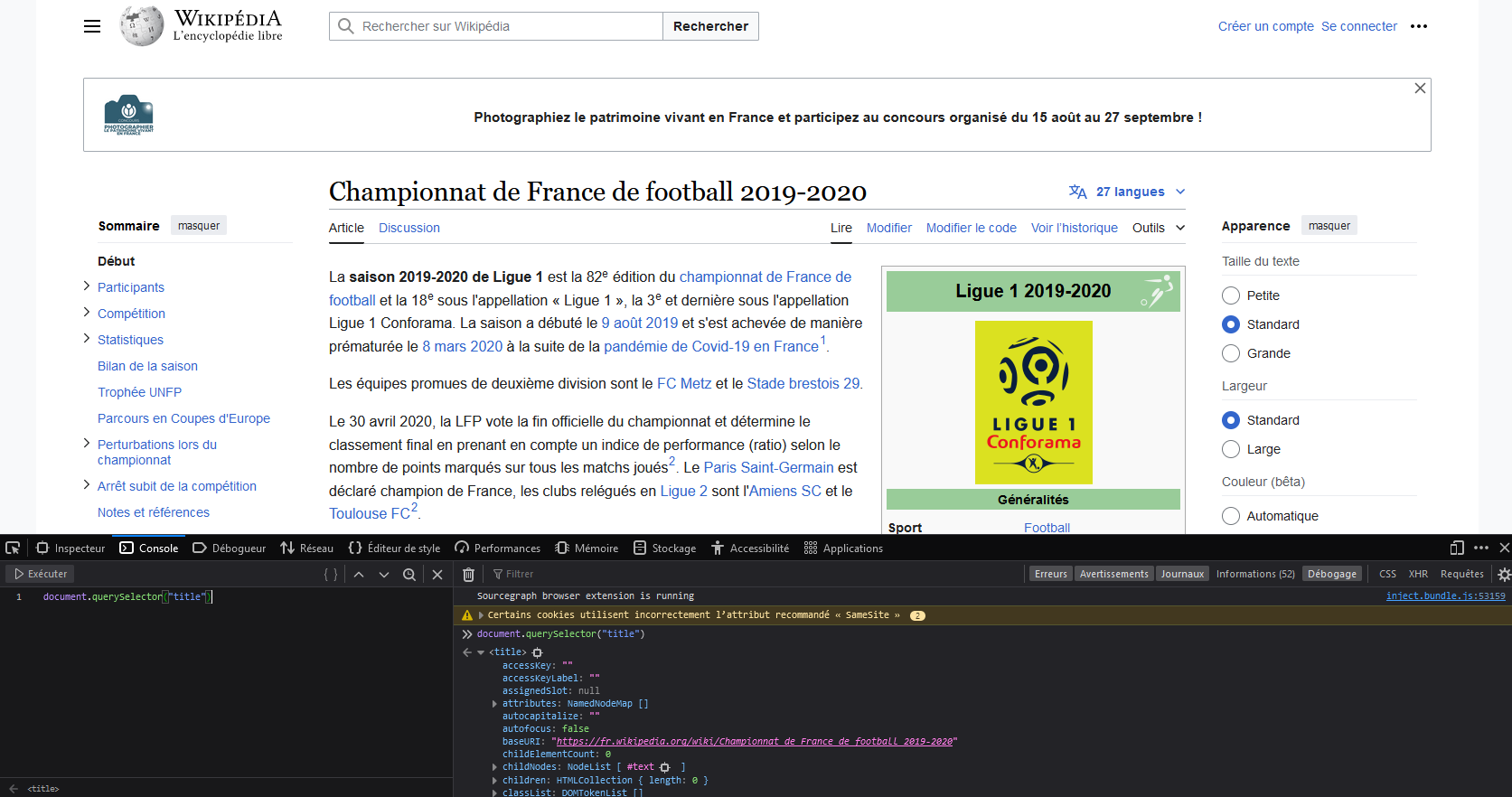Toggle the XHR console filter
The height and width of the screenshot is (797, 1512).
click(x=1419, y=574)
